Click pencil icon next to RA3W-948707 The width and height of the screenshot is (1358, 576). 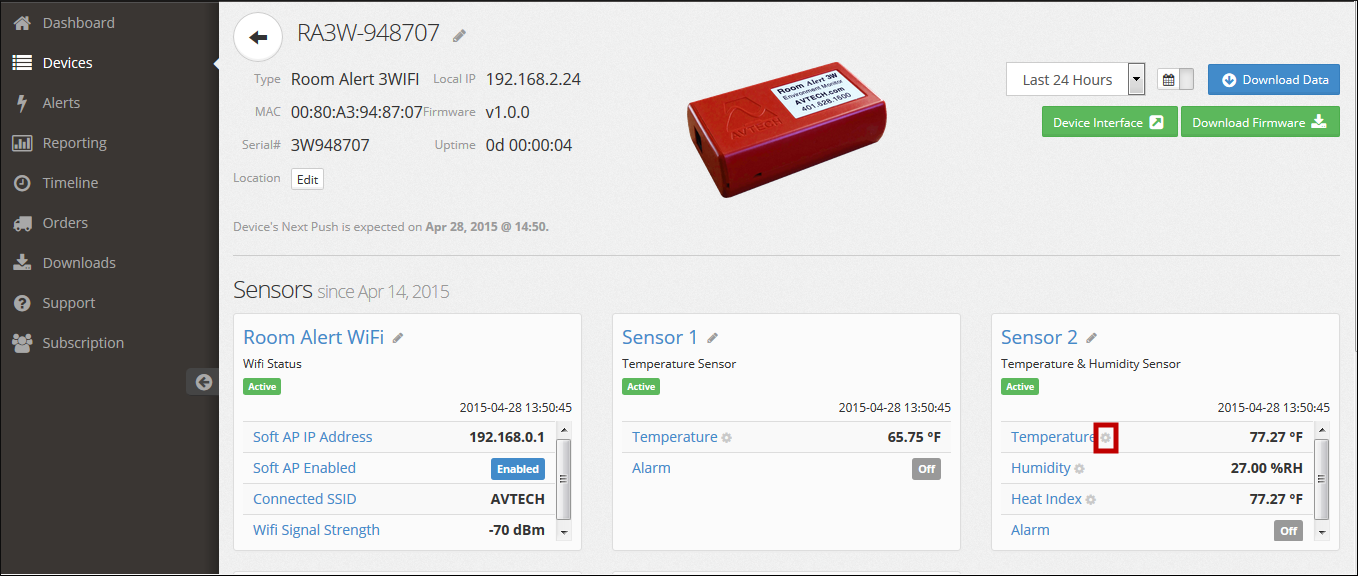pyautogui.click(x=459, y=36)
